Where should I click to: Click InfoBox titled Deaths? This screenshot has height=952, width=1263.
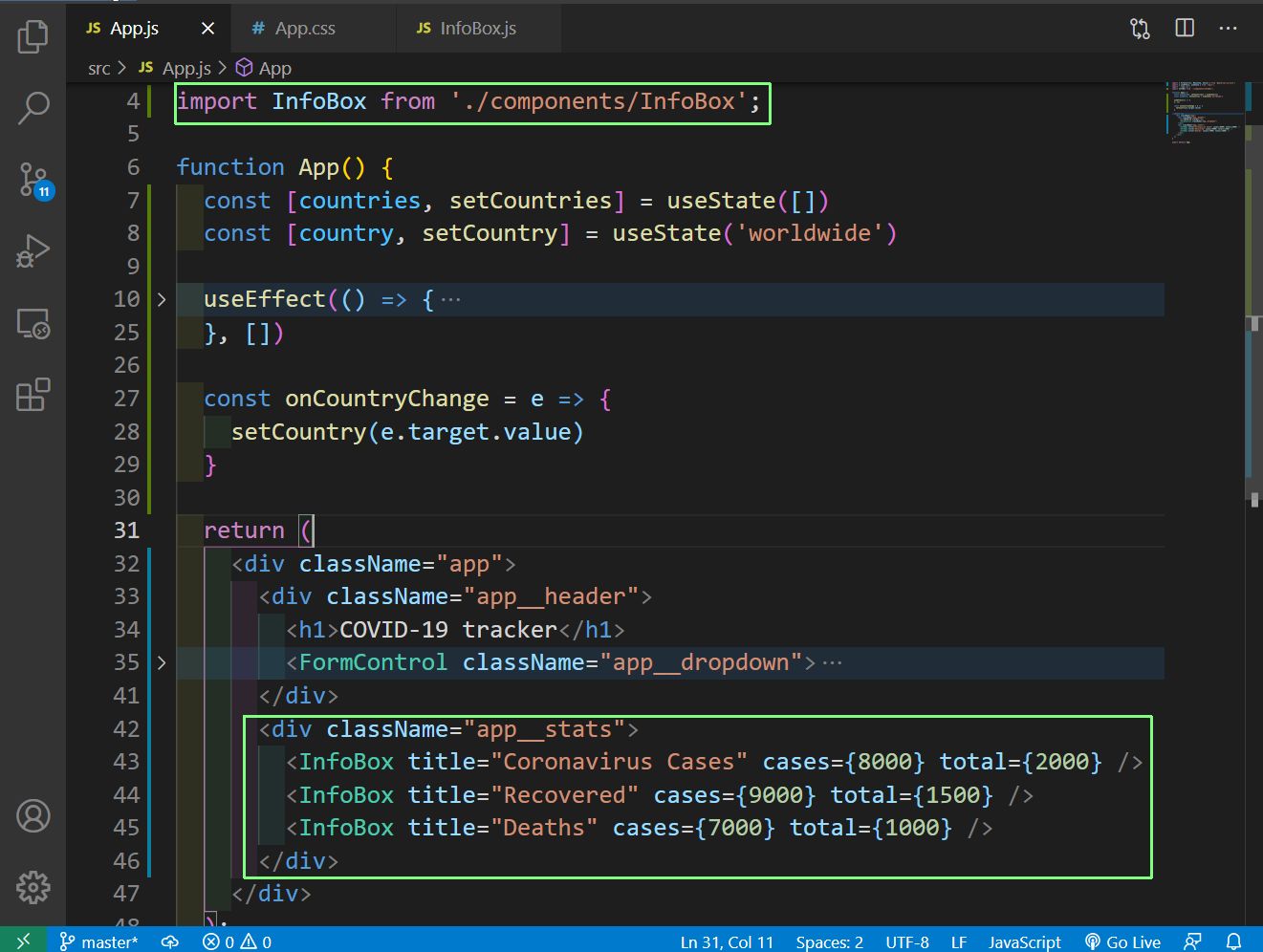[639, 828]
